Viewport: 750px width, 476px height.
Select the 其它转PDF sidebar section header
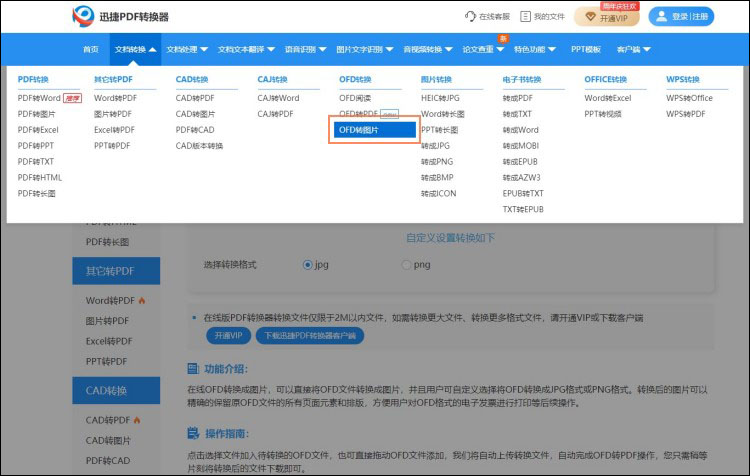[116, 271]
